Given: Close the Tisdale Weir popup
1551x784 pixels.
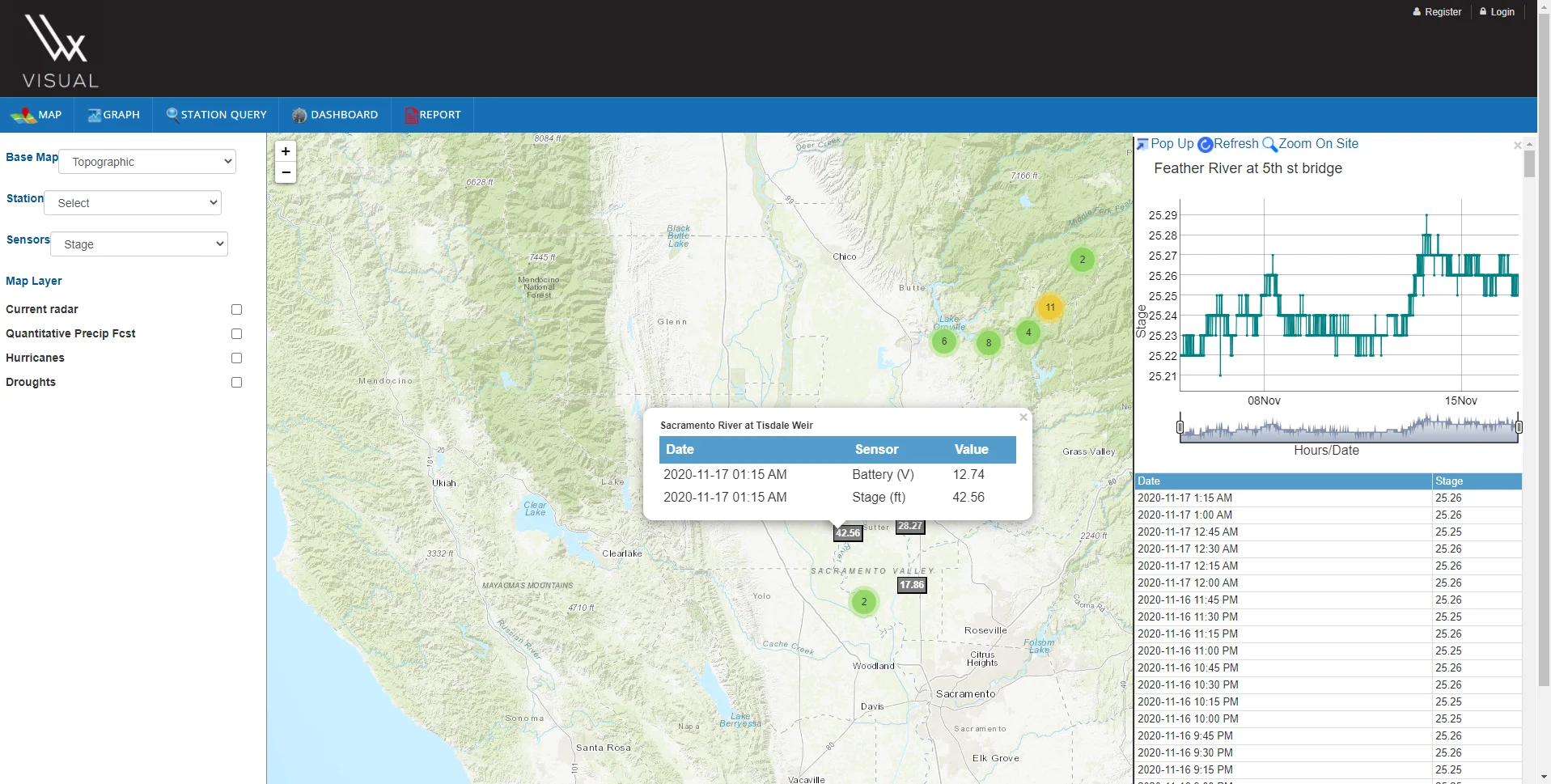Looking at the screenshot, I should tap(1023, 417).
